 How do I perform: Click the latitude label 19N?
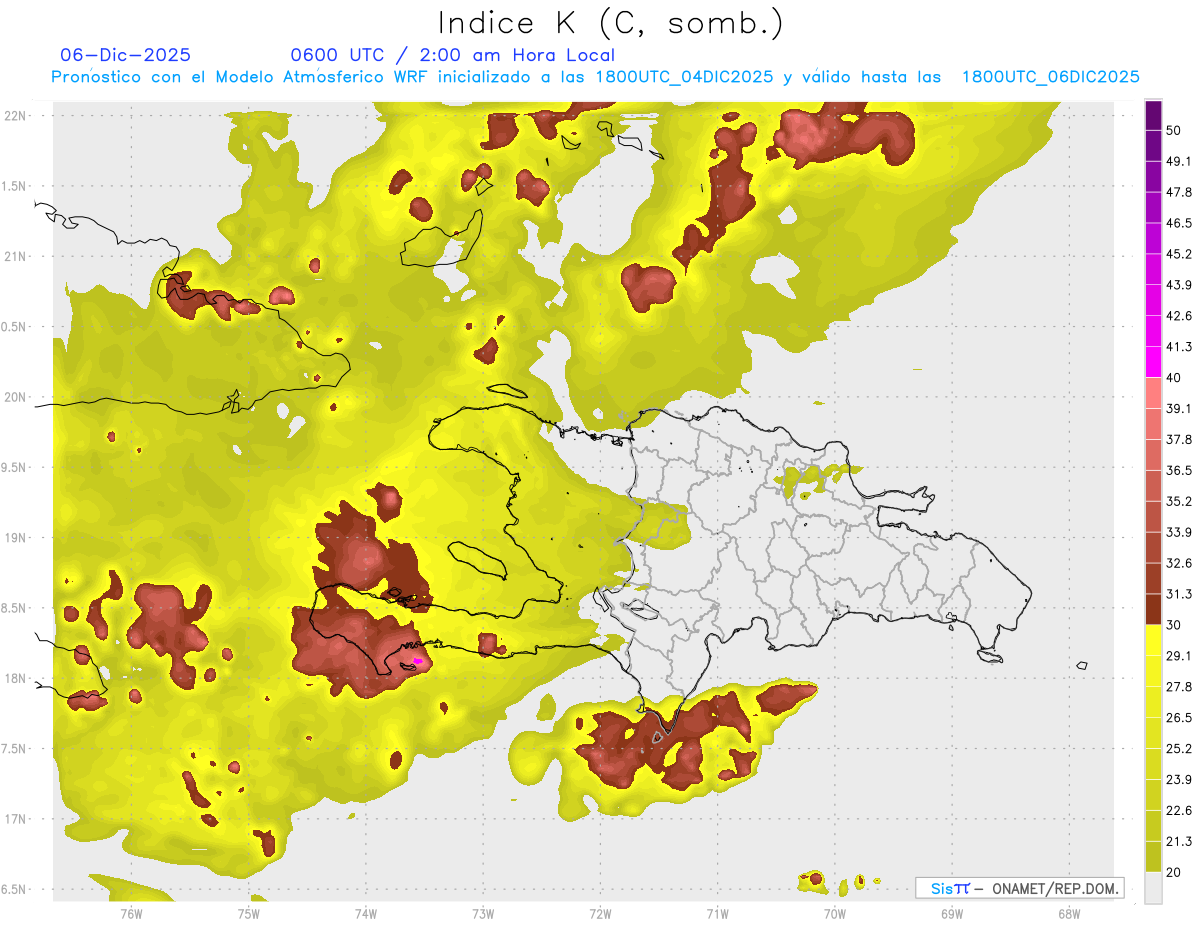16,538
